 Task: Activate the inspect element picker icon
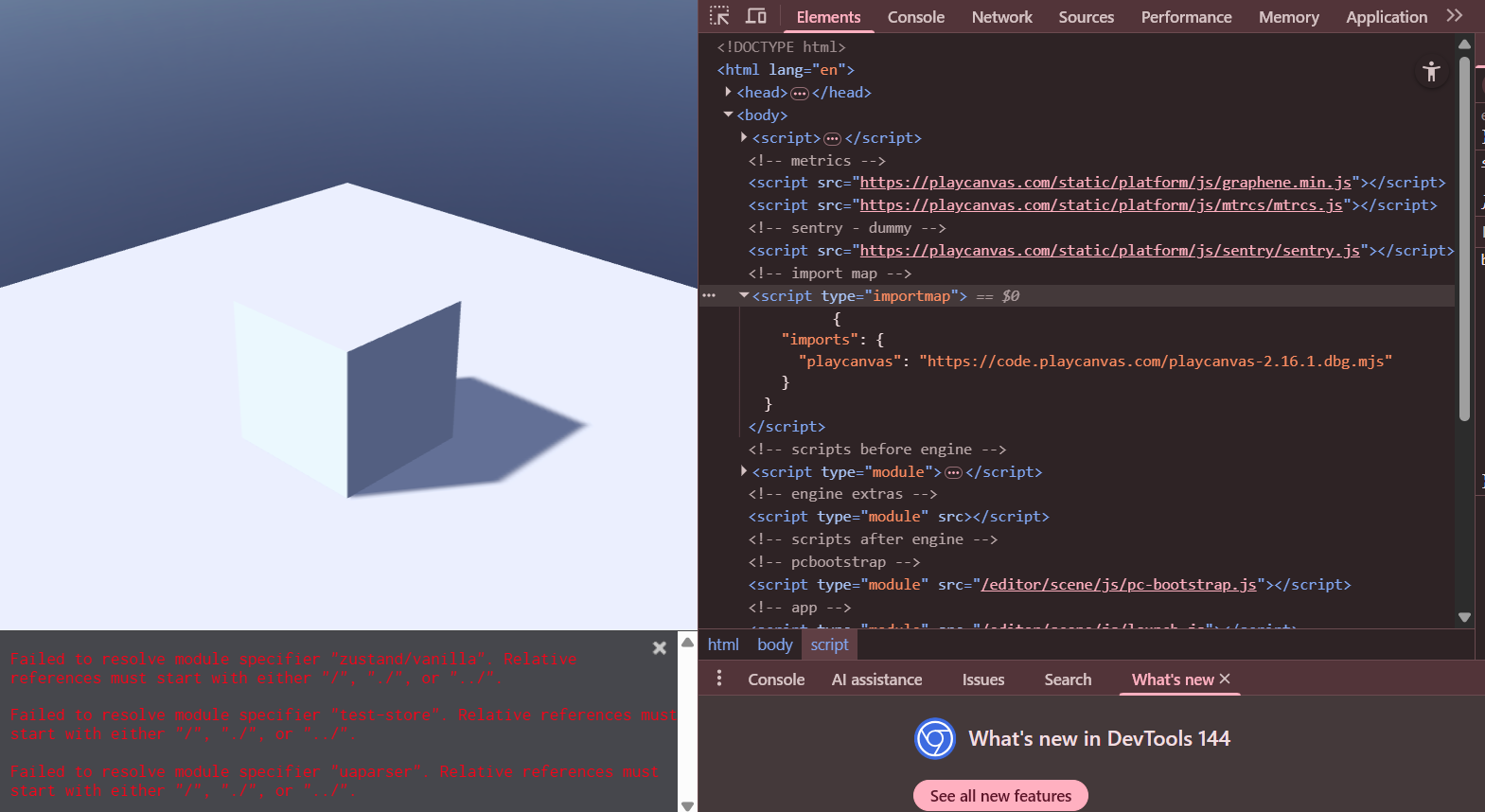719,16
